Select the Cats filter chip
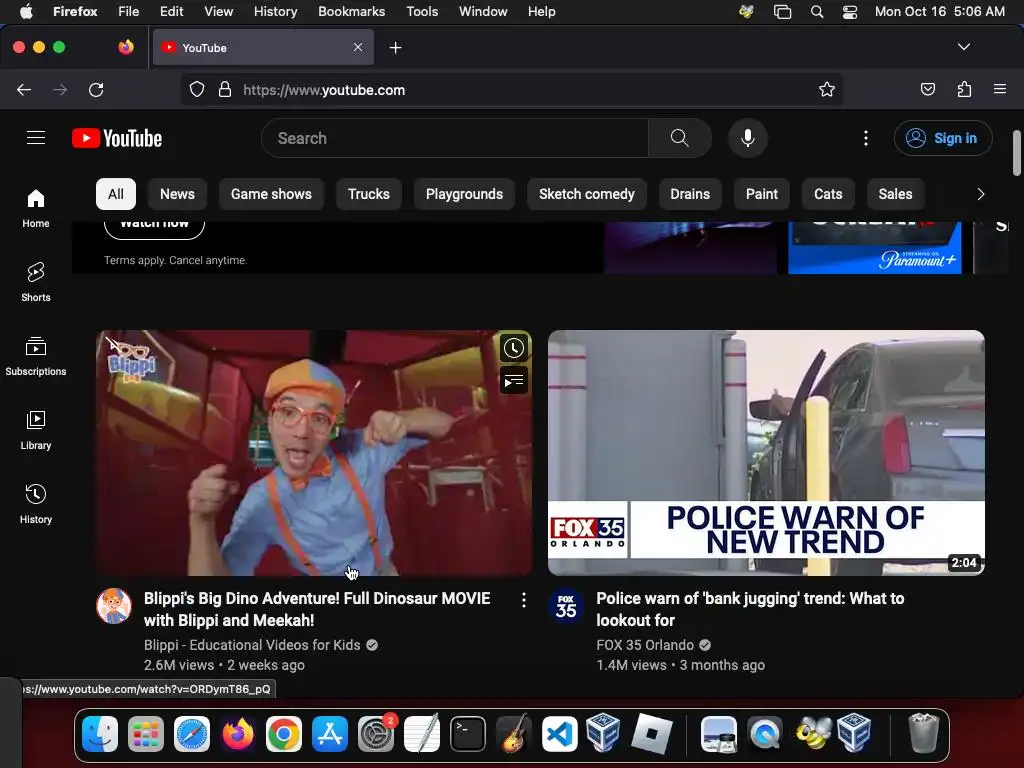The width and height of the screenshot is (1024, 768). coord(828,194)
